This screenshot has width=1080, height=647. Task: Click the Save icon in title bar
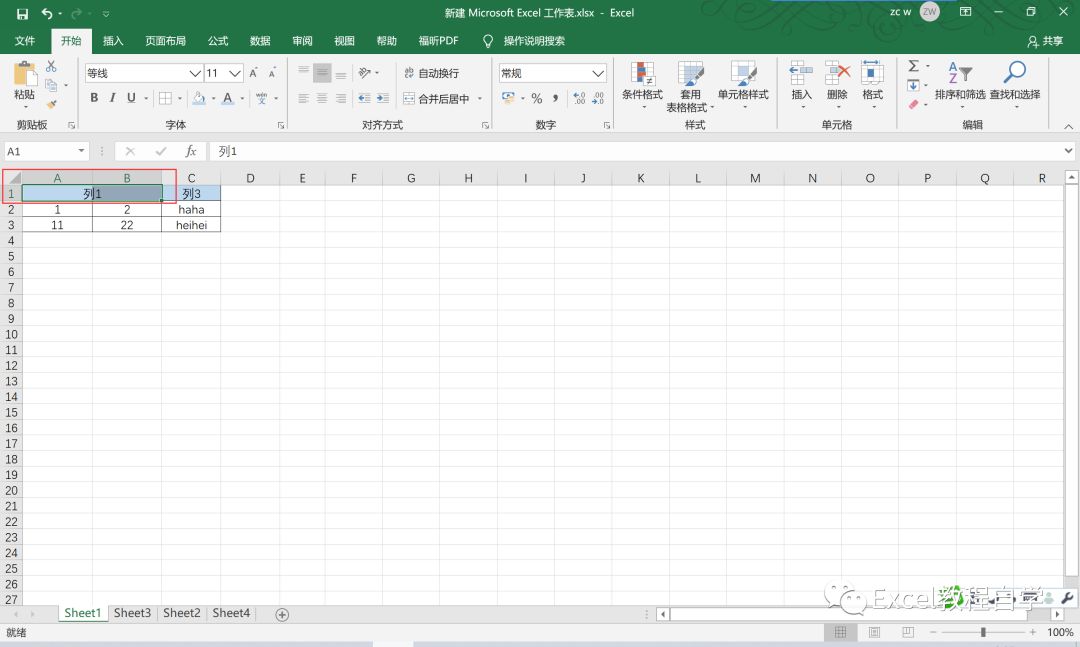22,13
